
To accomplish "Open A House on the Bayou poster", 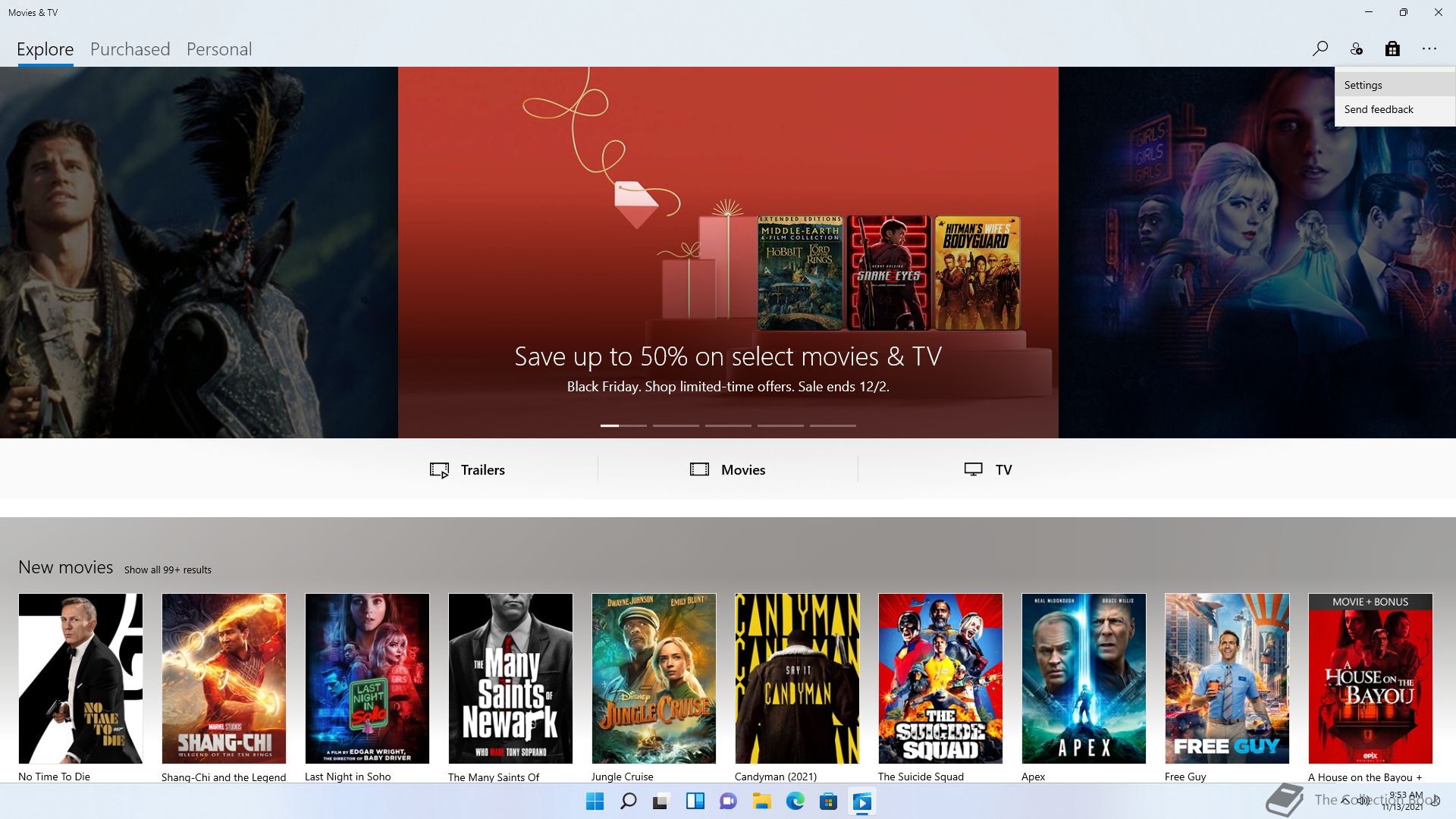I will 1370,679.
